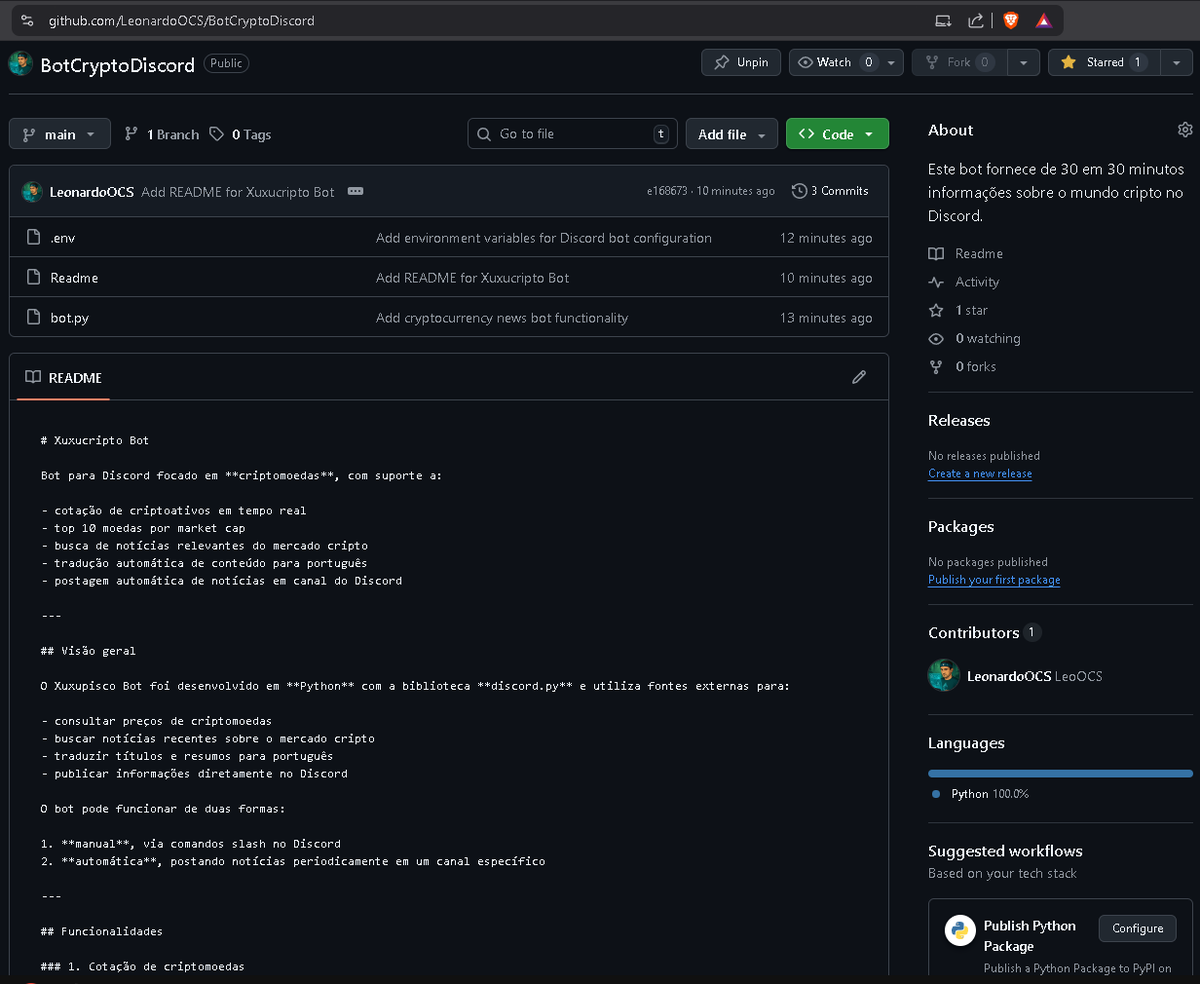Click the LeonardoOCS commit author avatar

tap(32, 191)
